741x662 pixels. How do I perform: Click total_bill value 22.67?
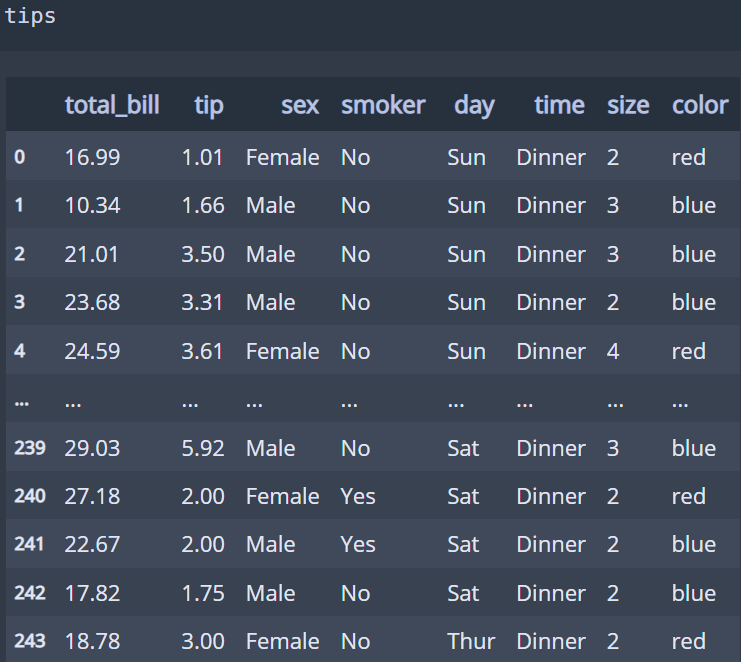92,544
